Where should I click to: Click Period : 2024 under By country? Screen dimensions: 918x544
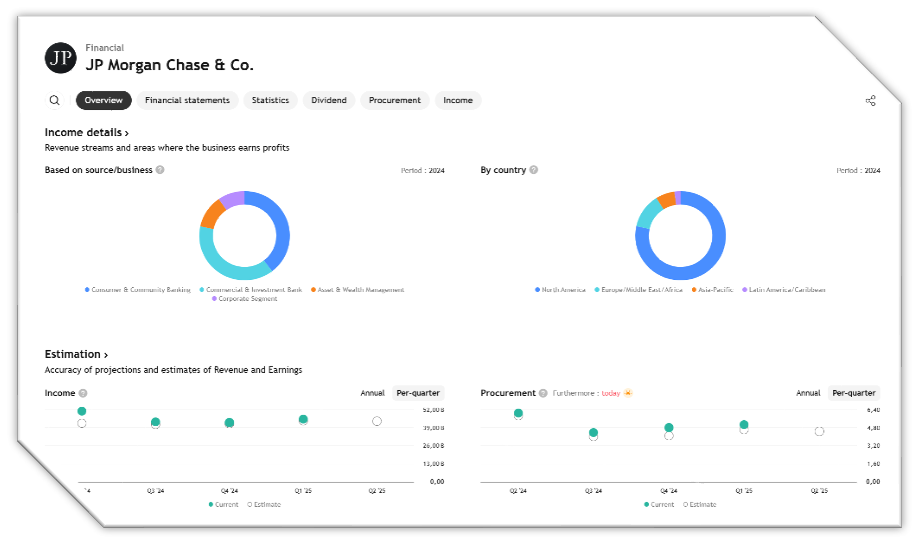coord(858,170)
